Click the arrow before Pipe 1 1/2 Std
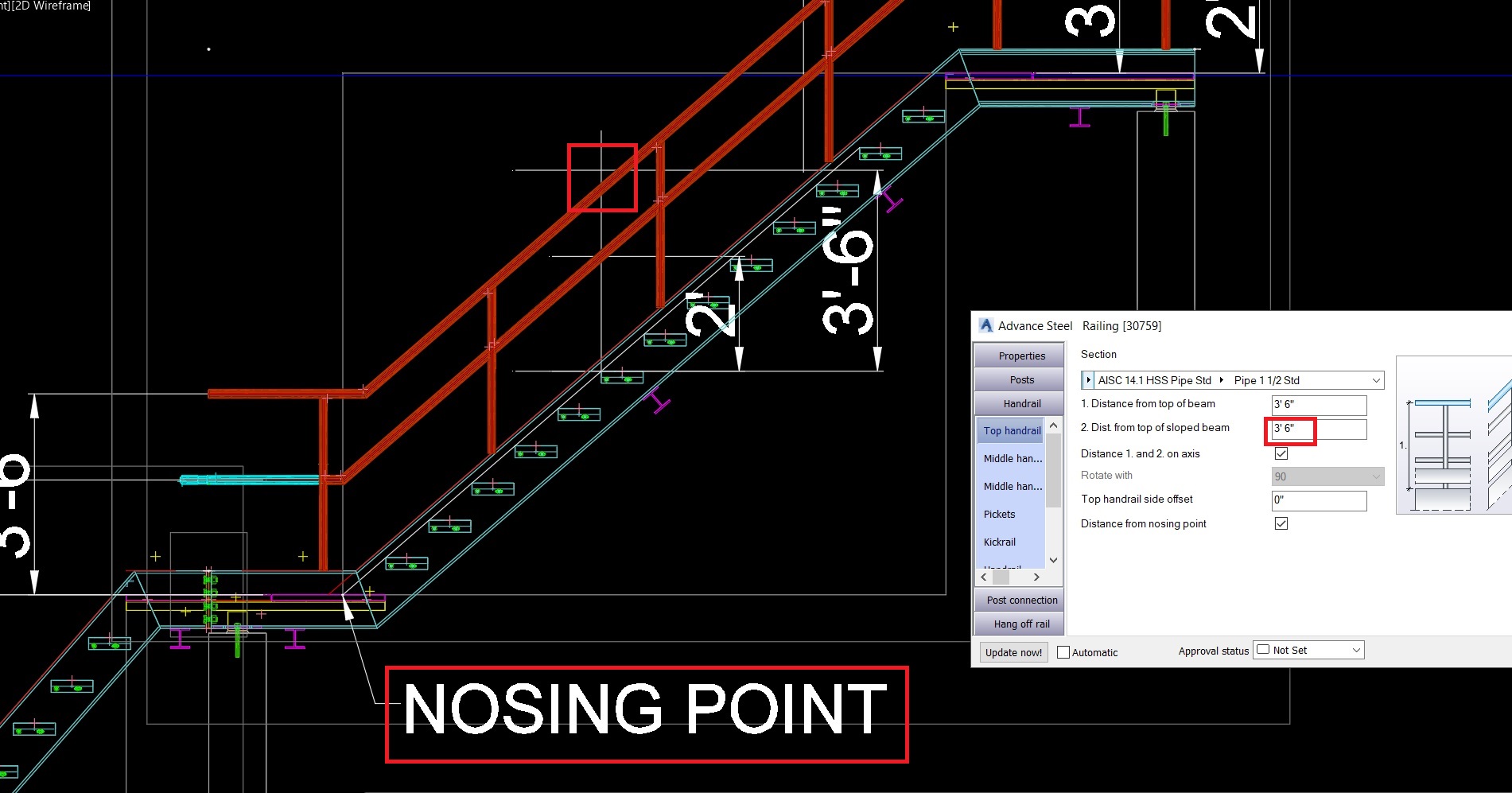1512x793 pixels. (1222, 380)
